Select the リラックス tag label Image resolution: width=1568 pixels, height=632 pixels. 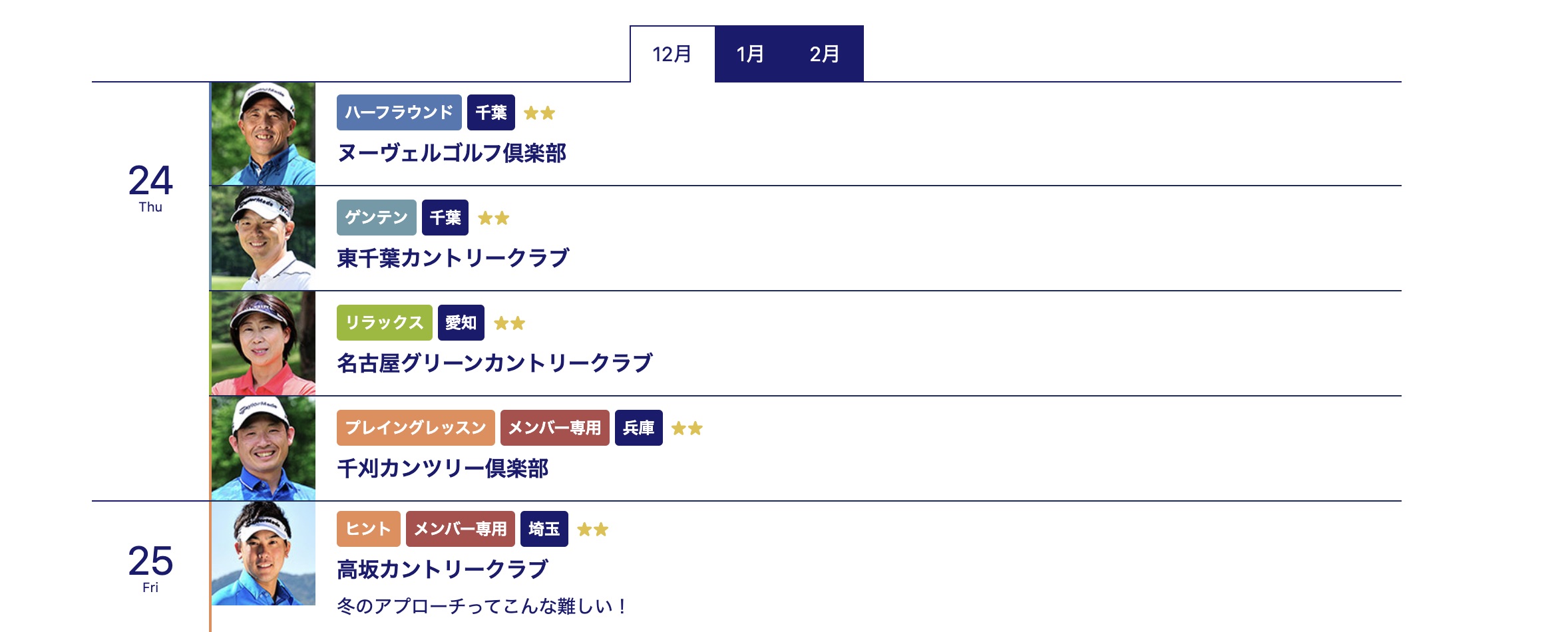(384, 323)
